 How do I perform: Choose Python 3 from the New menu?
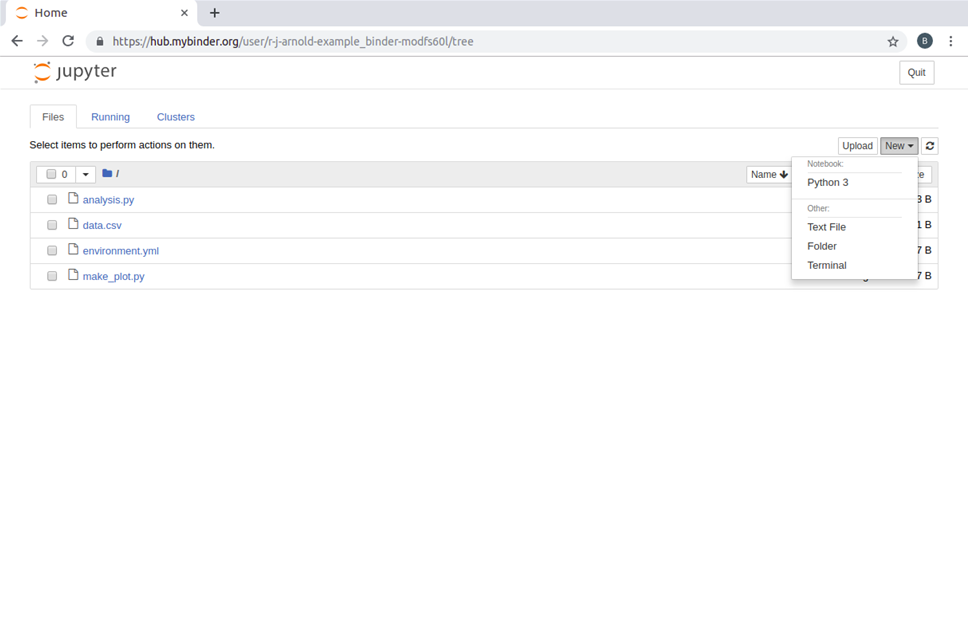tap(827, 183)
